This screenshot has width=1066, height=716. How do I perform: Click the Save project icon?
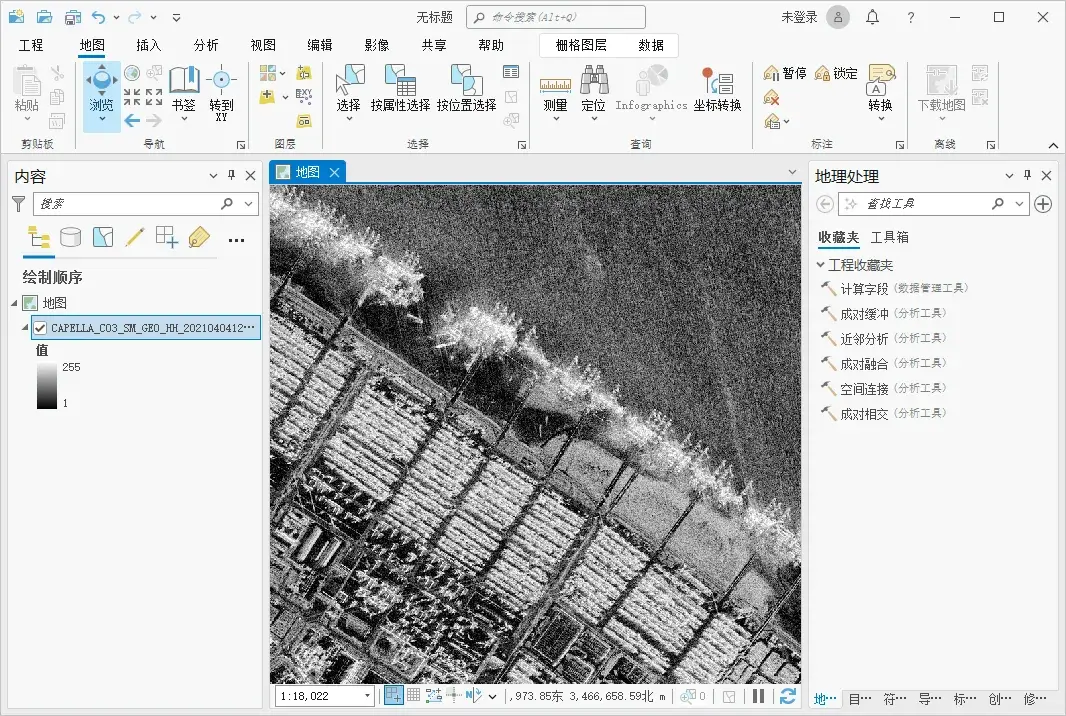coord(73,17)
